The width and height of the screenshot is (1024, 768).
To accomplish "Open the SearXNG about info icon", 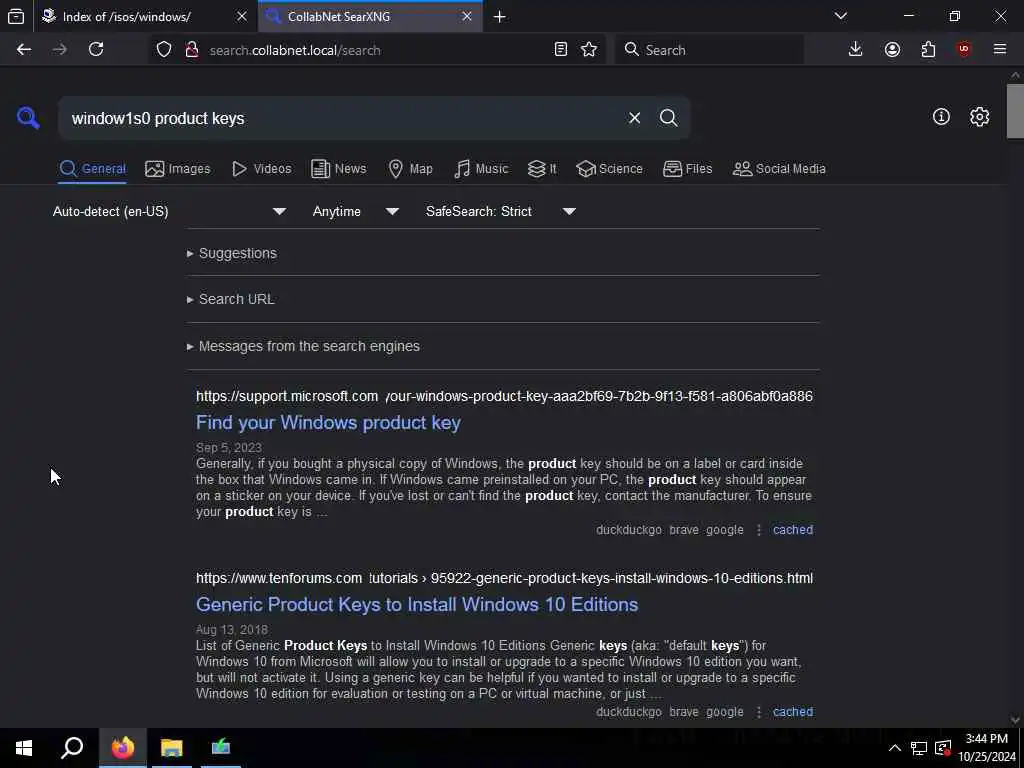I will (941, 117).
